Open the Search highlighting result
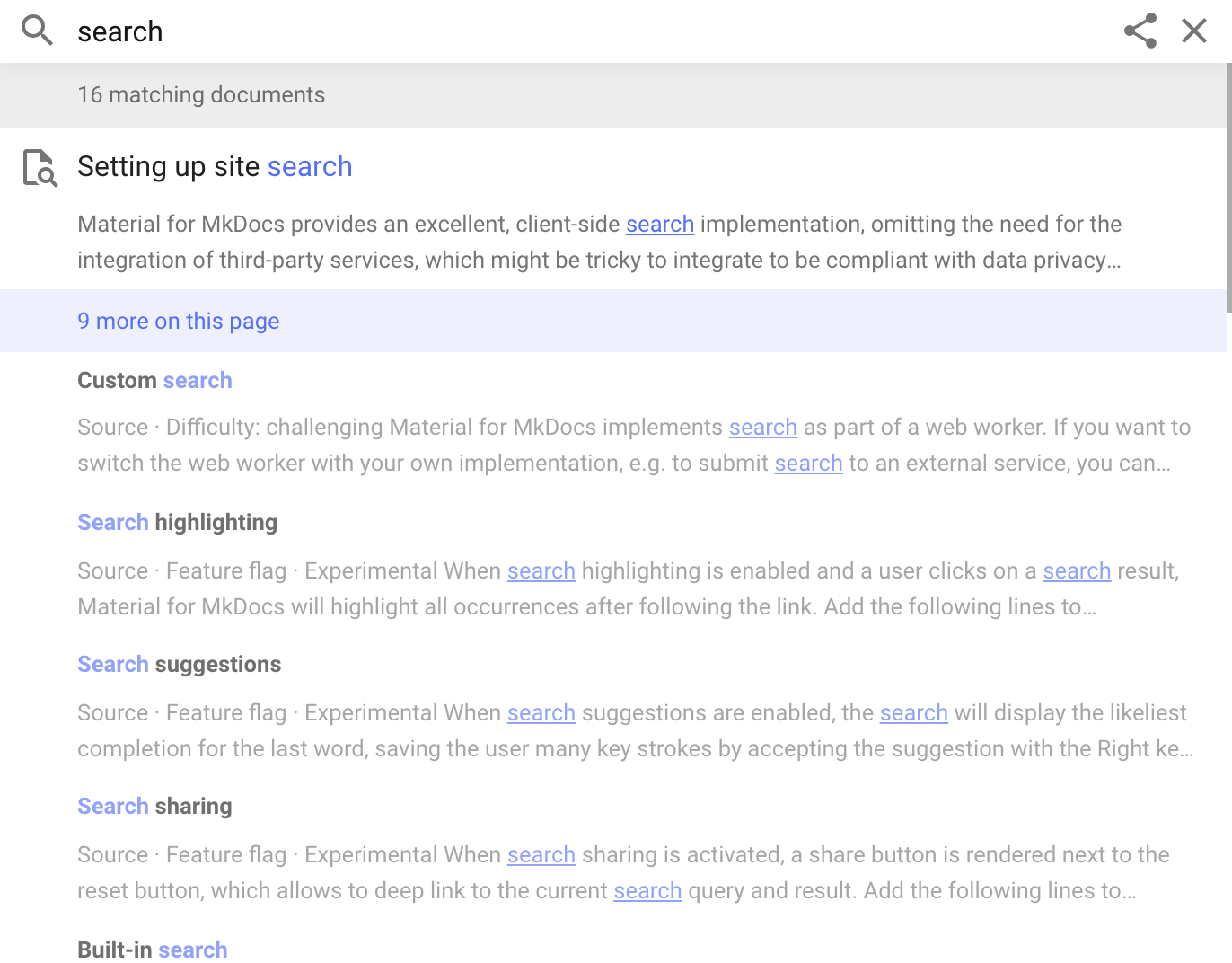 pos(177,522)
